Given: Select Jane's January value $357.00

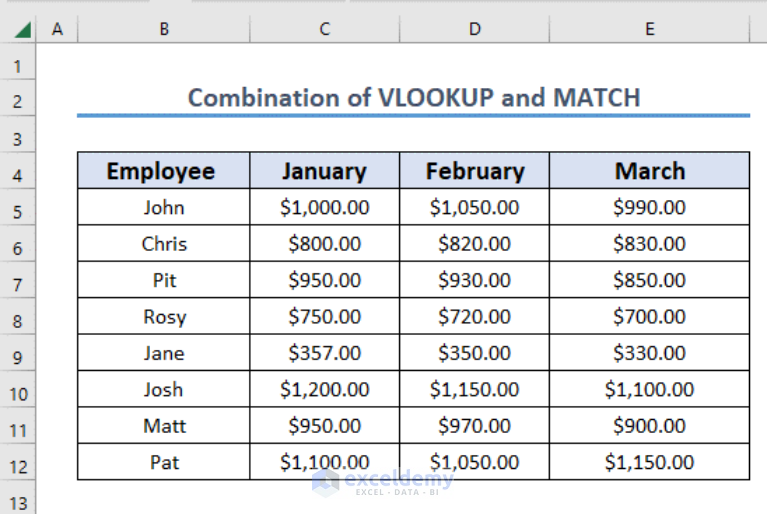Looking at the screenshot, I should [325, 353].
